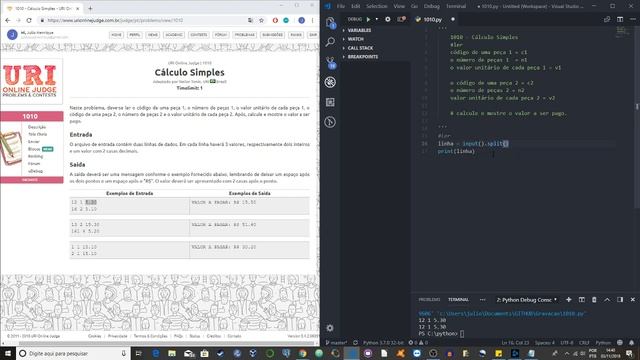This screenshot has height=360, width=640.
Task: Open the Edit menu in VS Code
Action: tap(356, 6)
